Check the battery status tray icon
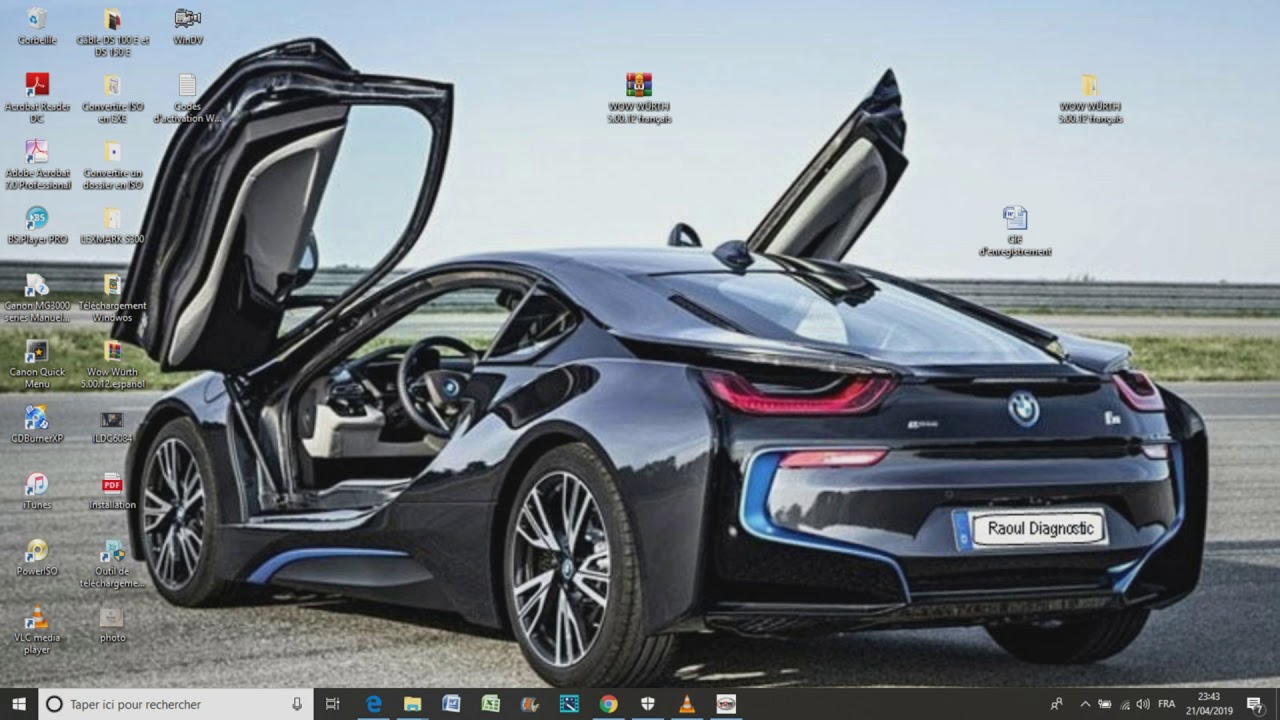The width and height of the screenshot is (1280, 720). [1105, 704]
